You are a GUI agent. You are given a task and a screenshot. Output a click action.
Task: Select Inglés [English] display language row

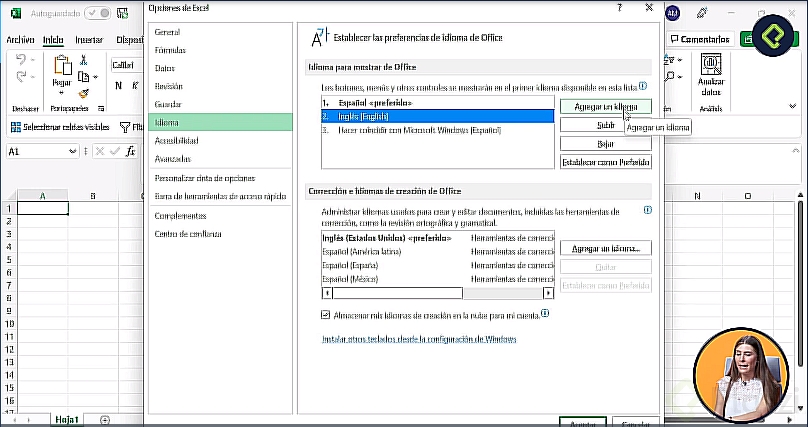pos(437,116)
